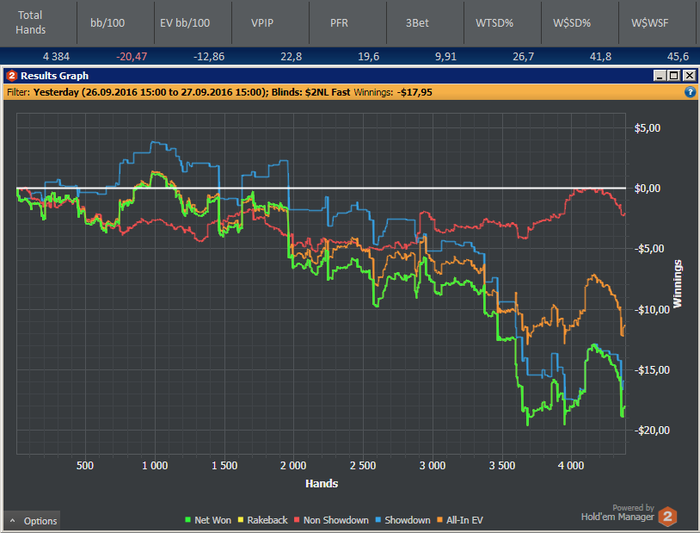Image resolution: width=700 pixels, height=533 pixels.
Task: Click the -$10,00 y-axis tick label
Action: click(x=652, y=309)
